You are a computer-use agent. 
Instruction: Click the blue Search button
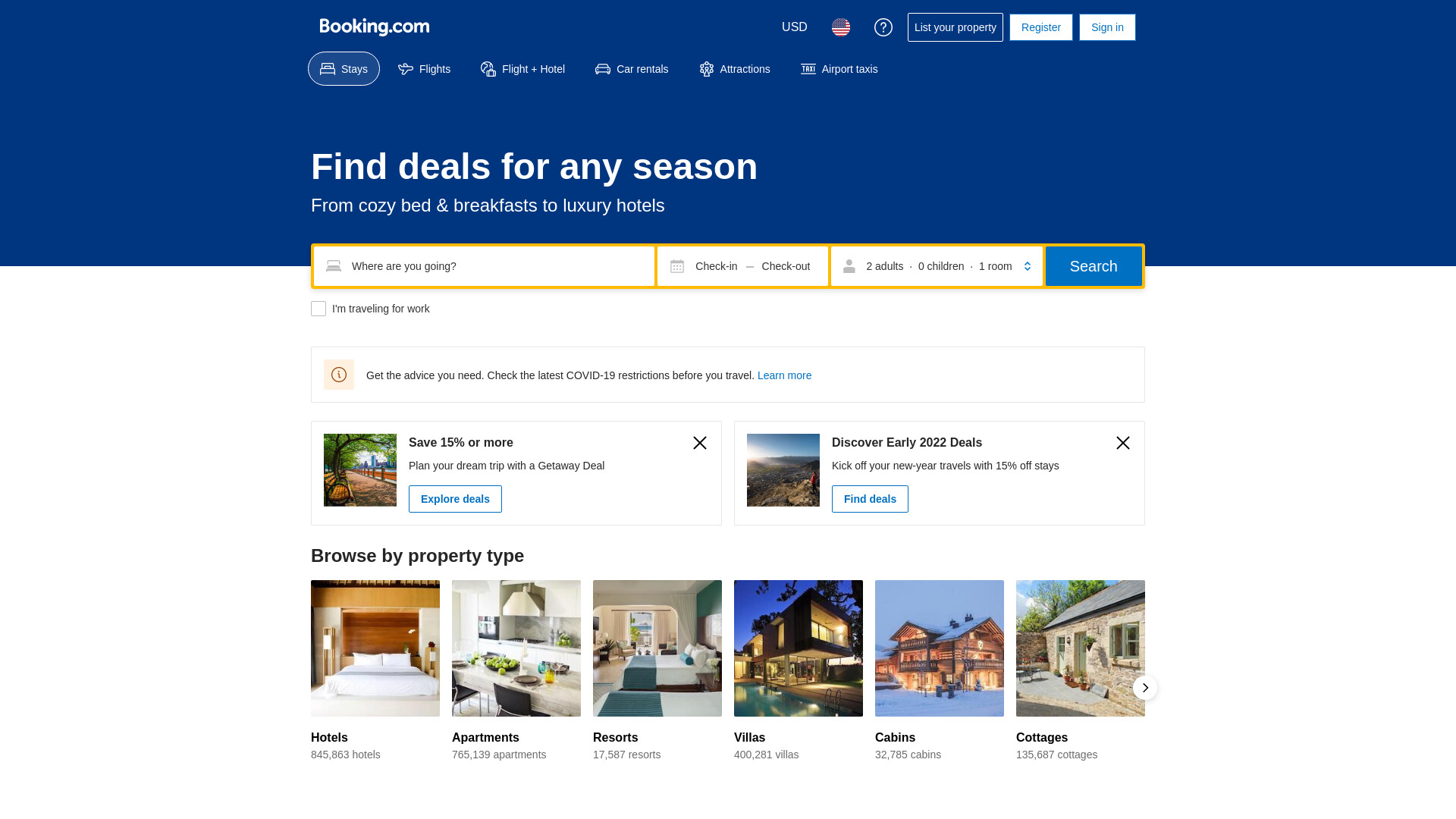tap(1094, 266)
